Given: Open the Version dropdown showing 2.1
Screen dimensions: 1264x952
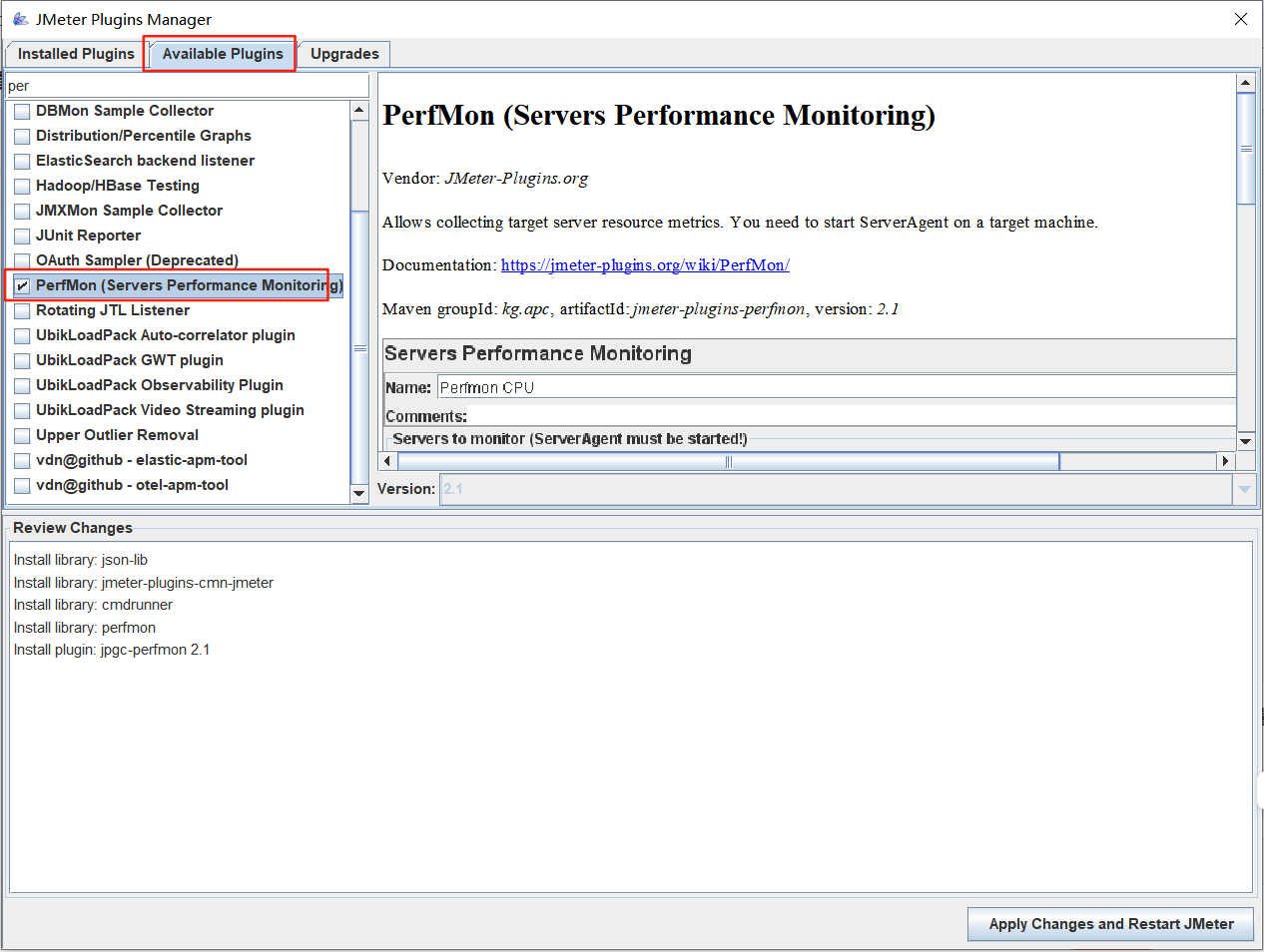Looking at the screenshot, I should point(847,489).
